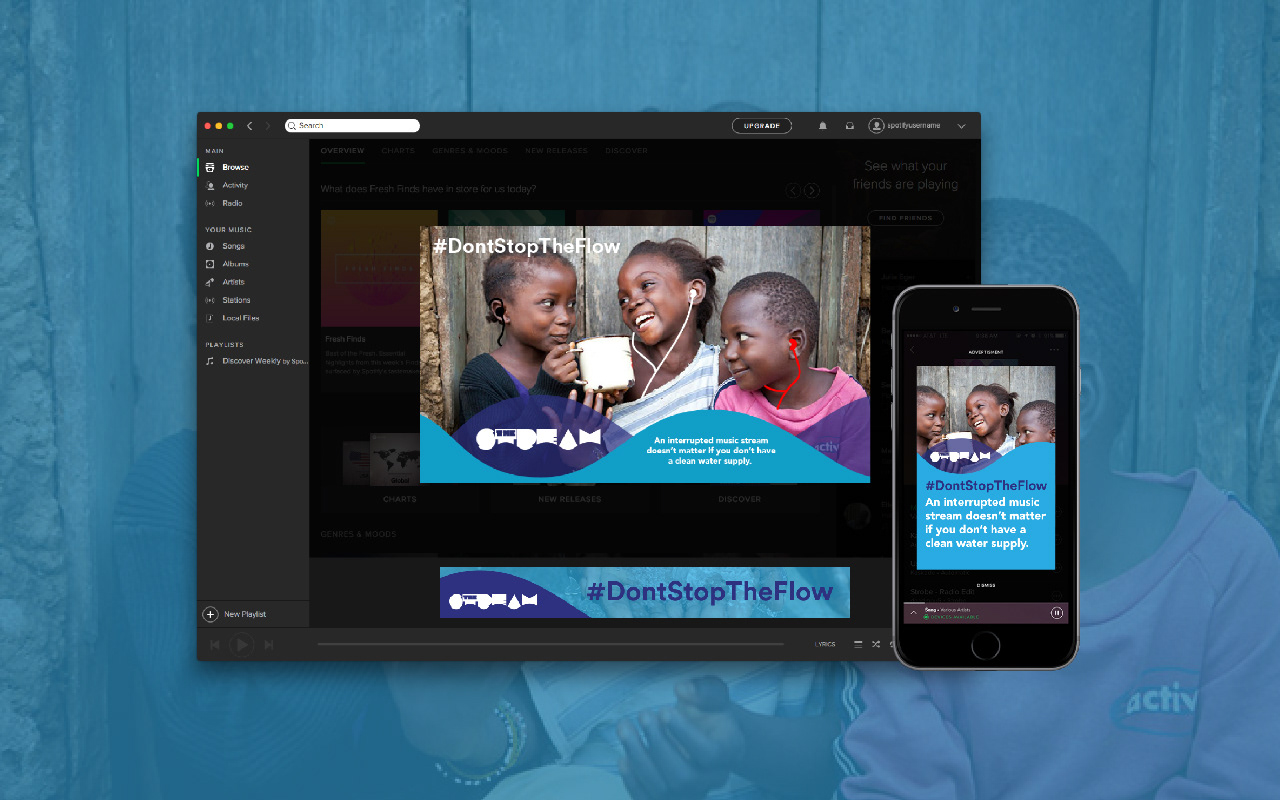Image resolution: width=1280 pixels, height=800 pixels.
Task: Click the Search field in the top bar
Action: coord(352,126)
